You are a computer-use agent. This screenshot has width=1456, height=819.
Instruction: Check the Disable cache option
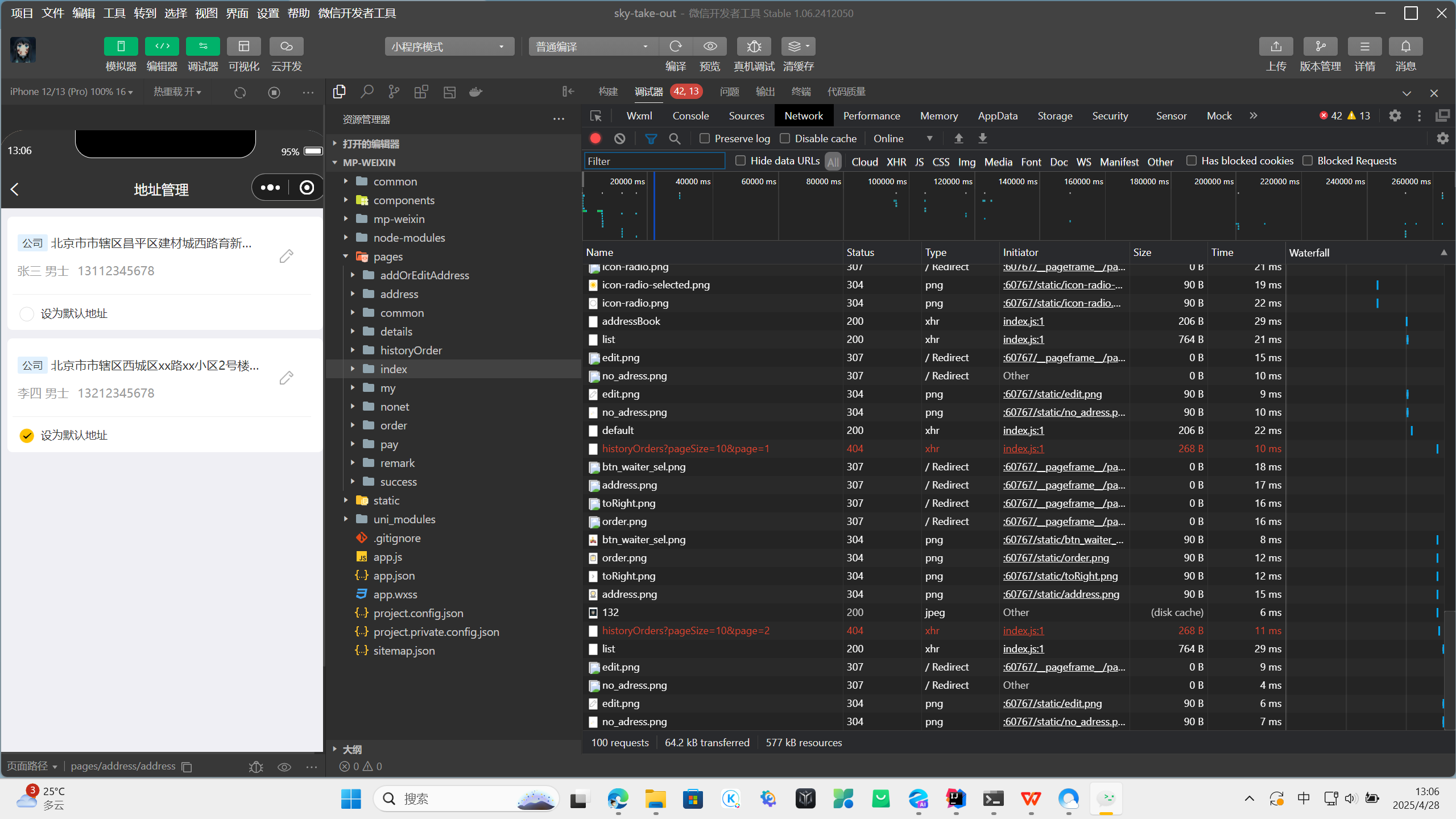[785, 138]
